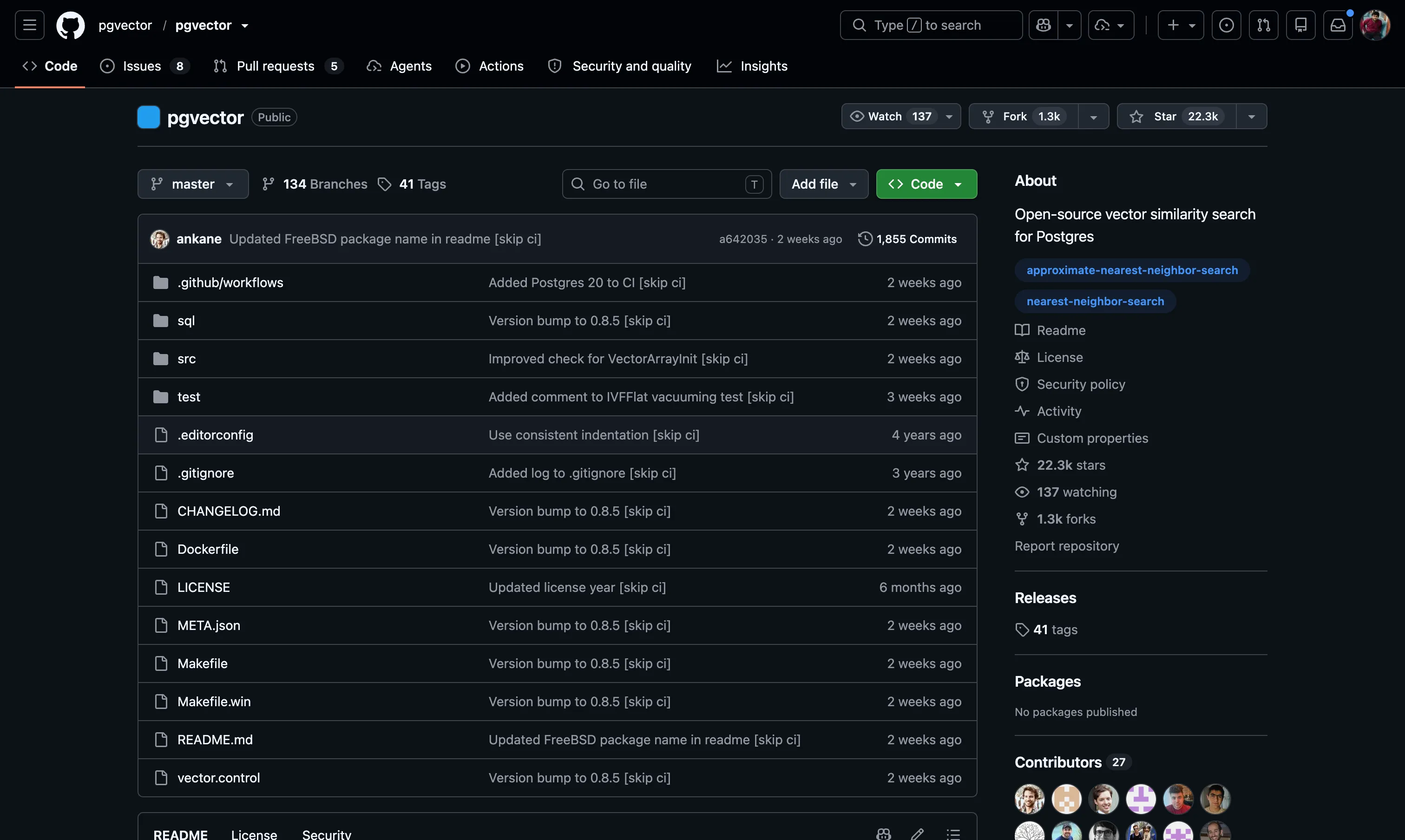Watch the repository with the eye button
Screen dimensions: 1405x840
tap(900, 116)
